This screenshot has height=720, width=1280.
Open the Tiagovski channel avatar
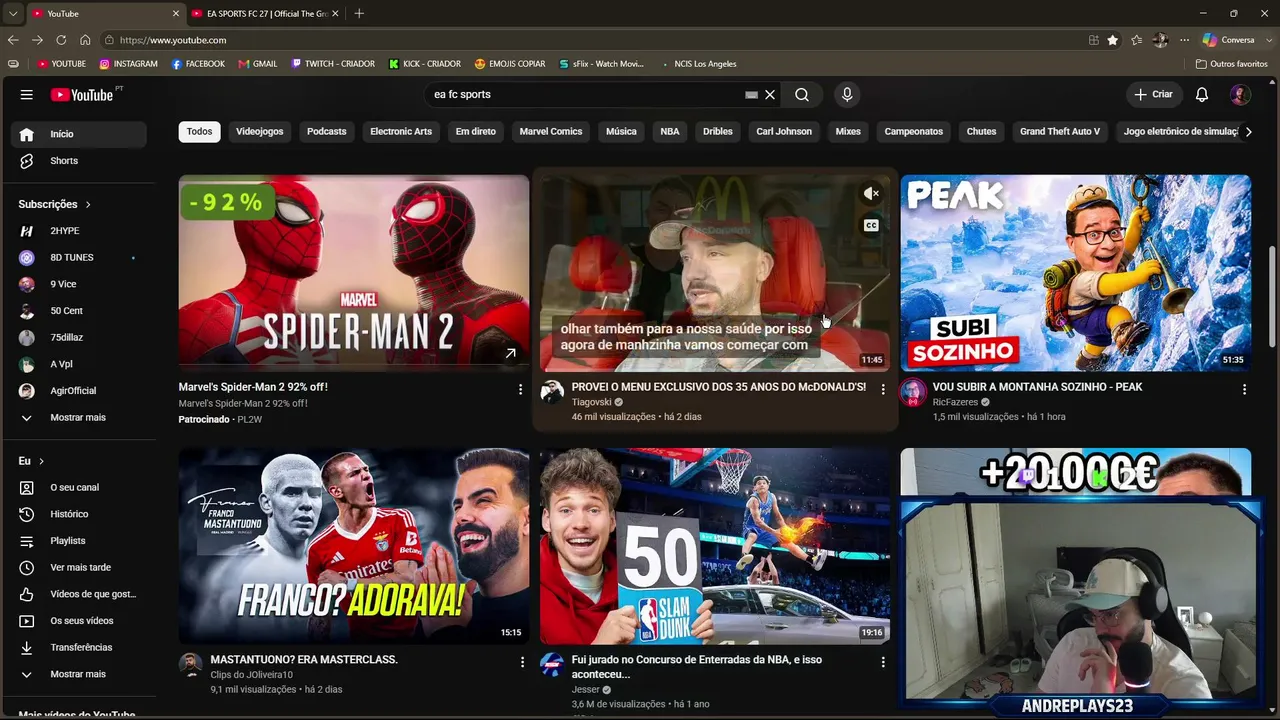(x=552, y=392)
